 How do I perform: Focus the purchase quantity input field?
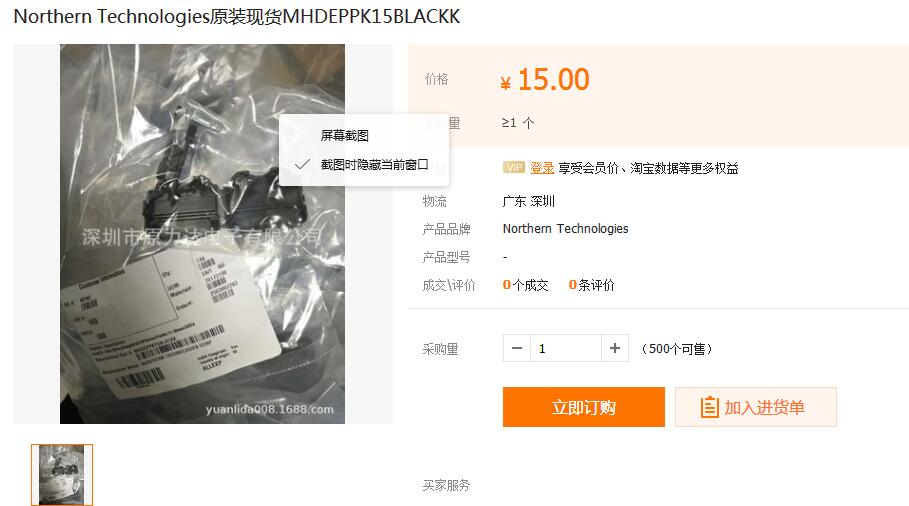[565, 348]
